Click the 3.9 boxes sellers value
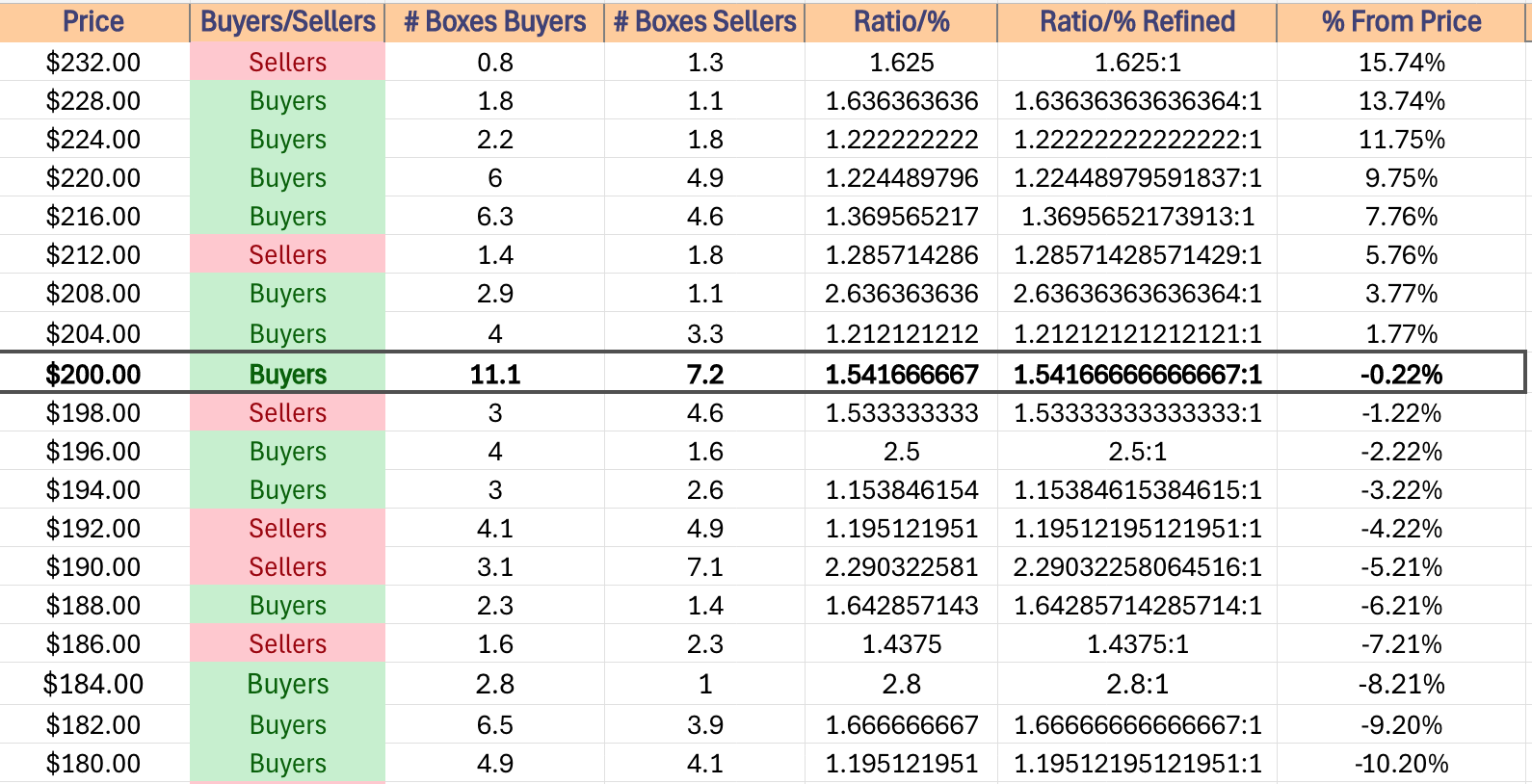Image resolution: width=1532 pixels, height=784 pixels. point(704,724)
